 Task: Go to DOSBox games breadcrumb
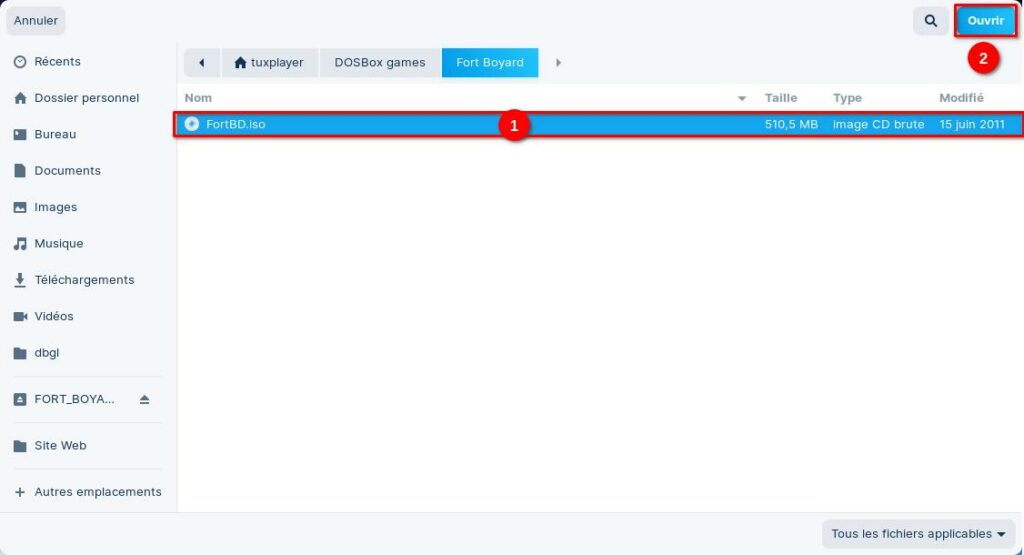tap(379, 63)
